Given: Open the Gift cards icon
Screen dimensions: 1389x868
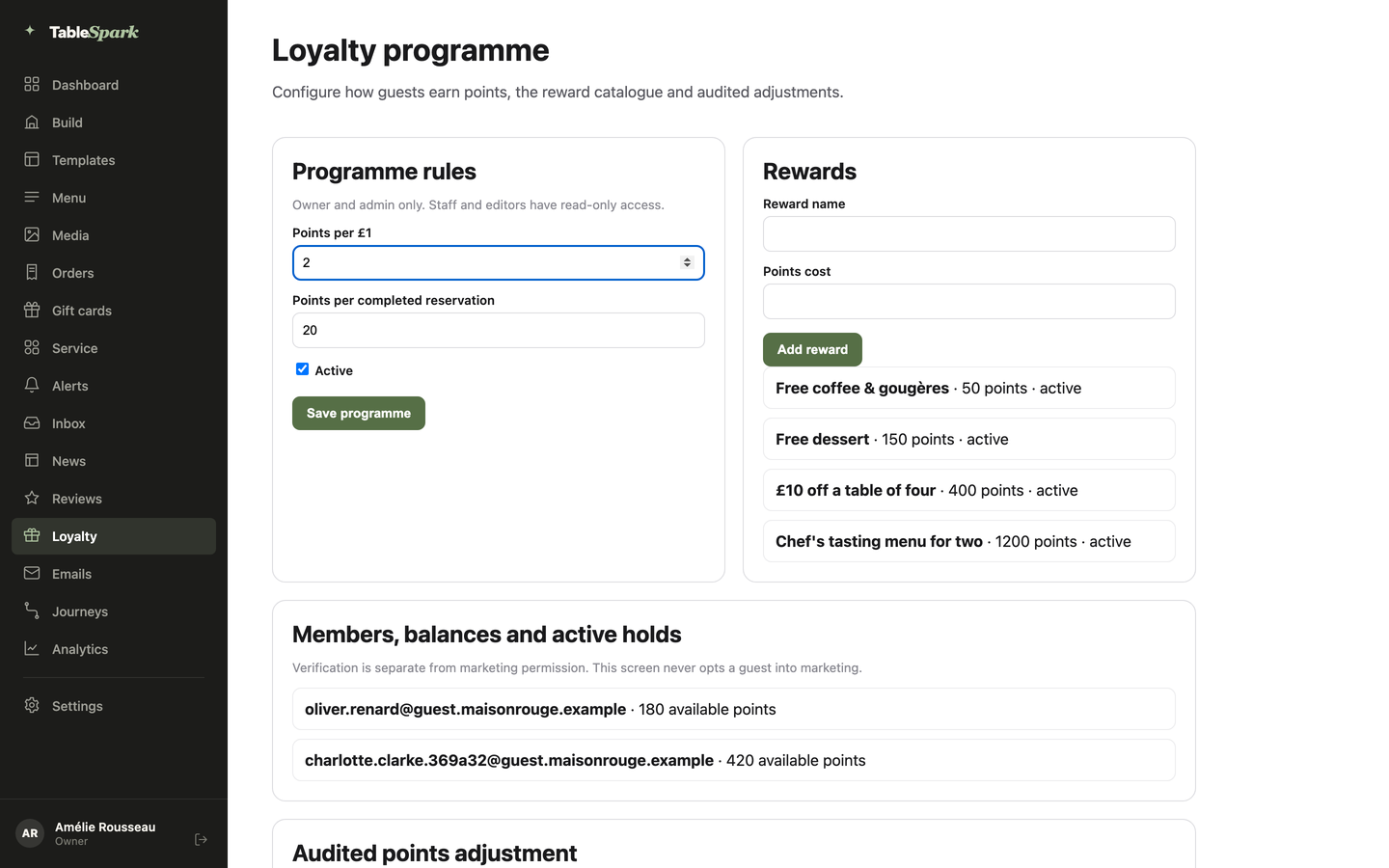Looking at the screenshot, I should tap(32, 311).
